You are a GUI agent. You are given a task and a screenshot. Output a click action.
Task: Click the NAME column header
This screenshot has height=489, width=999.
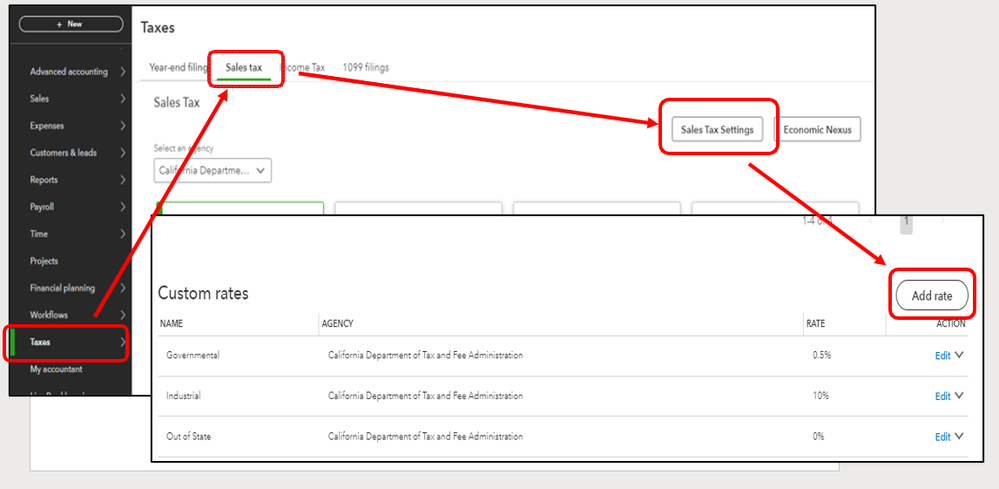[171, 323]
